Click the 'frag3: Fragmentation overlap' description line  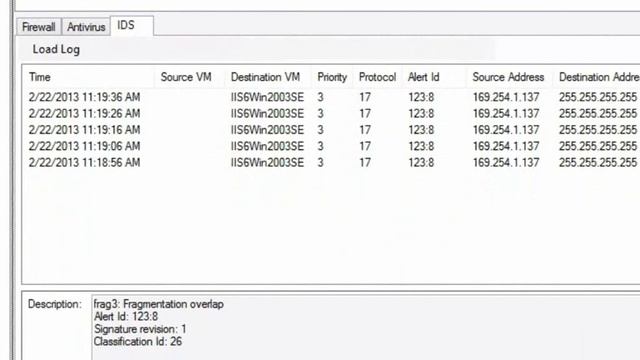coord(158,304)
